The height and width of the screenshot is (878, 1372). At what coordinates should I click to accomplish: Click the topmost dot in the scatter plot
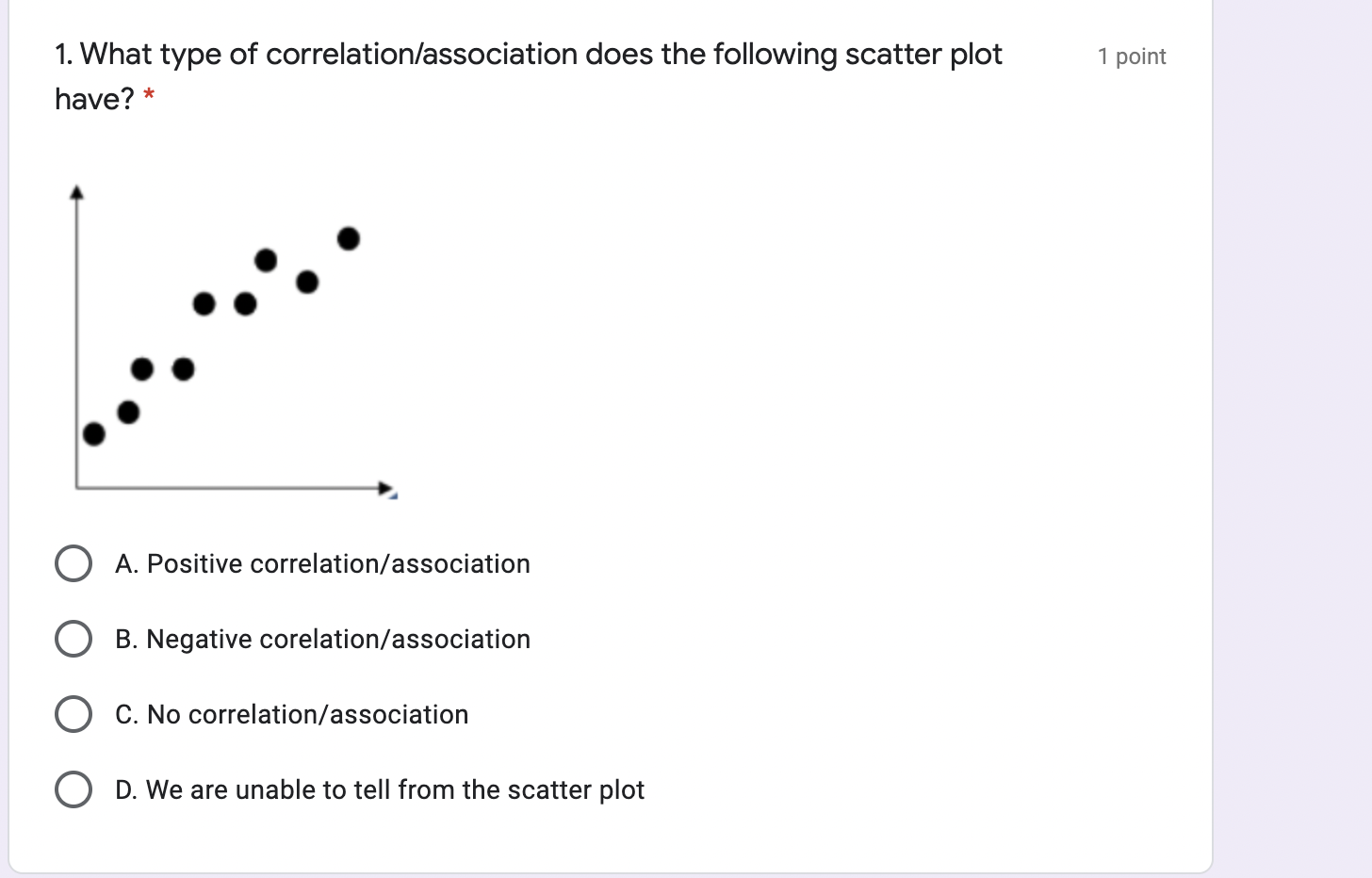pyautogui.click(x=348, y=238)
